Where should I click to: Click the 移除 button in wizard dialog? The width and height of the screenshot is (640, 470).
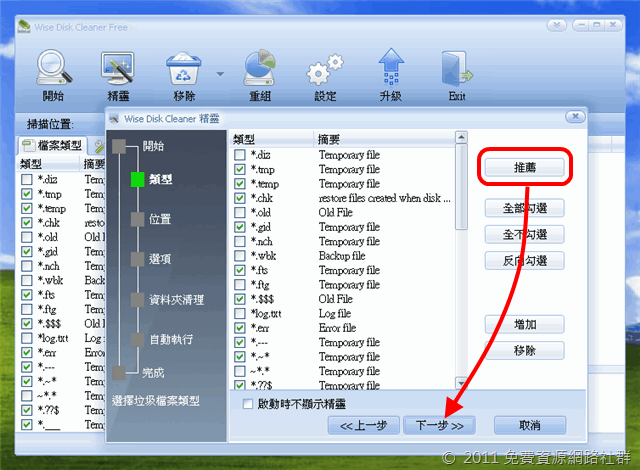pyautogui.click(x=524, y=350)
